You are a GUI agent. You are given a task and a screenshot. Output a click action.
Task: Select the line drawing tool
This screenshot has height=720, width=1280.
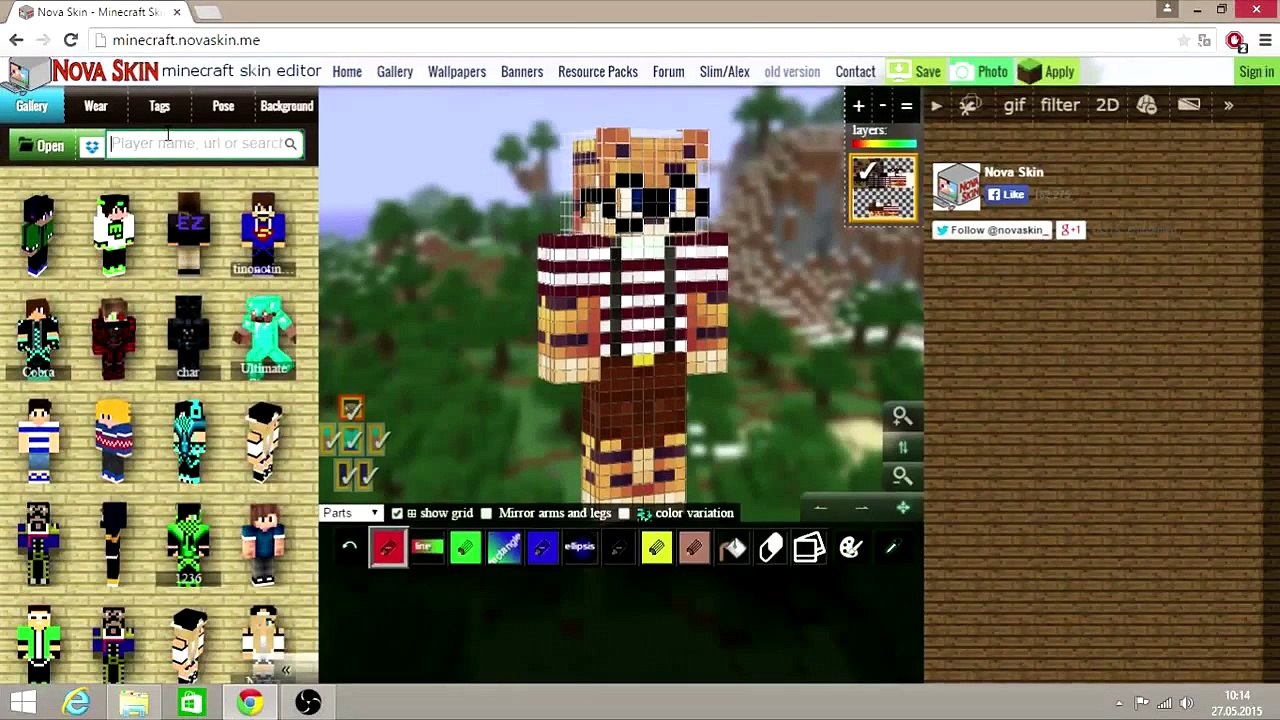coord(427,547)
